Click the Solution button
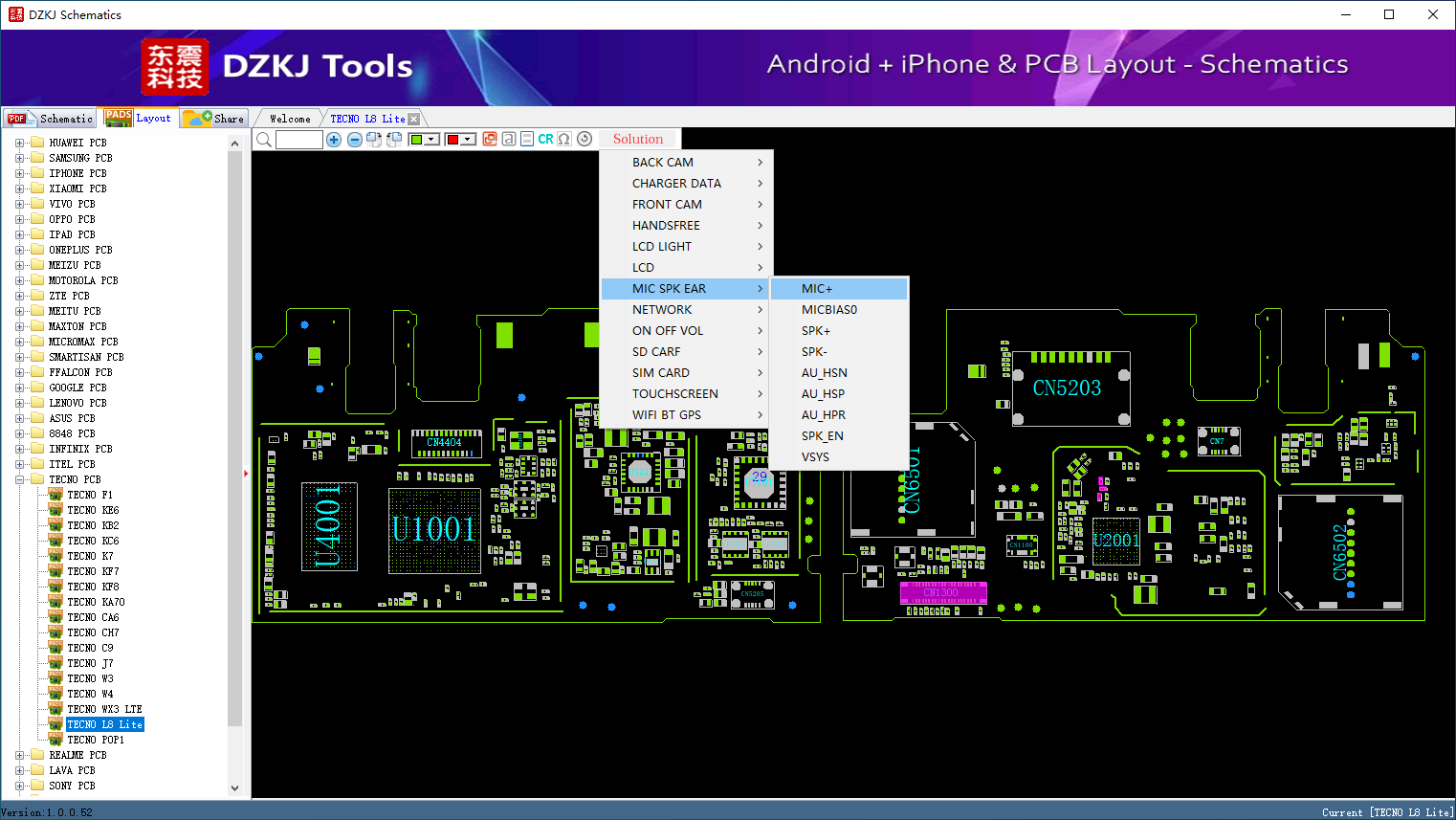 click(x=637, y=139)
